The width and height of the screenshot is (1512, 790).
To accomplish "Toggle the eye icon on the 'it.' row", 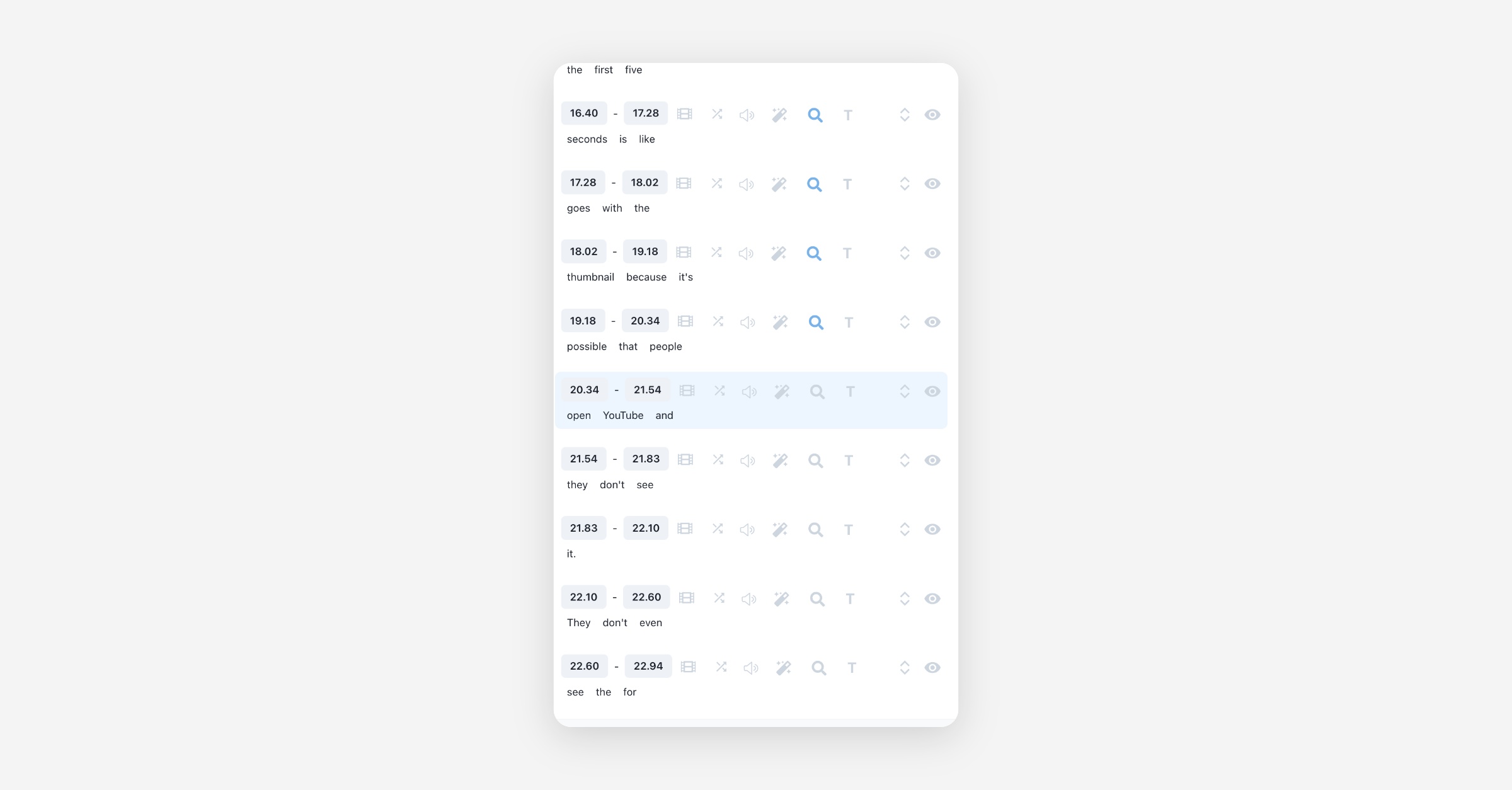I will pos(932,529).
